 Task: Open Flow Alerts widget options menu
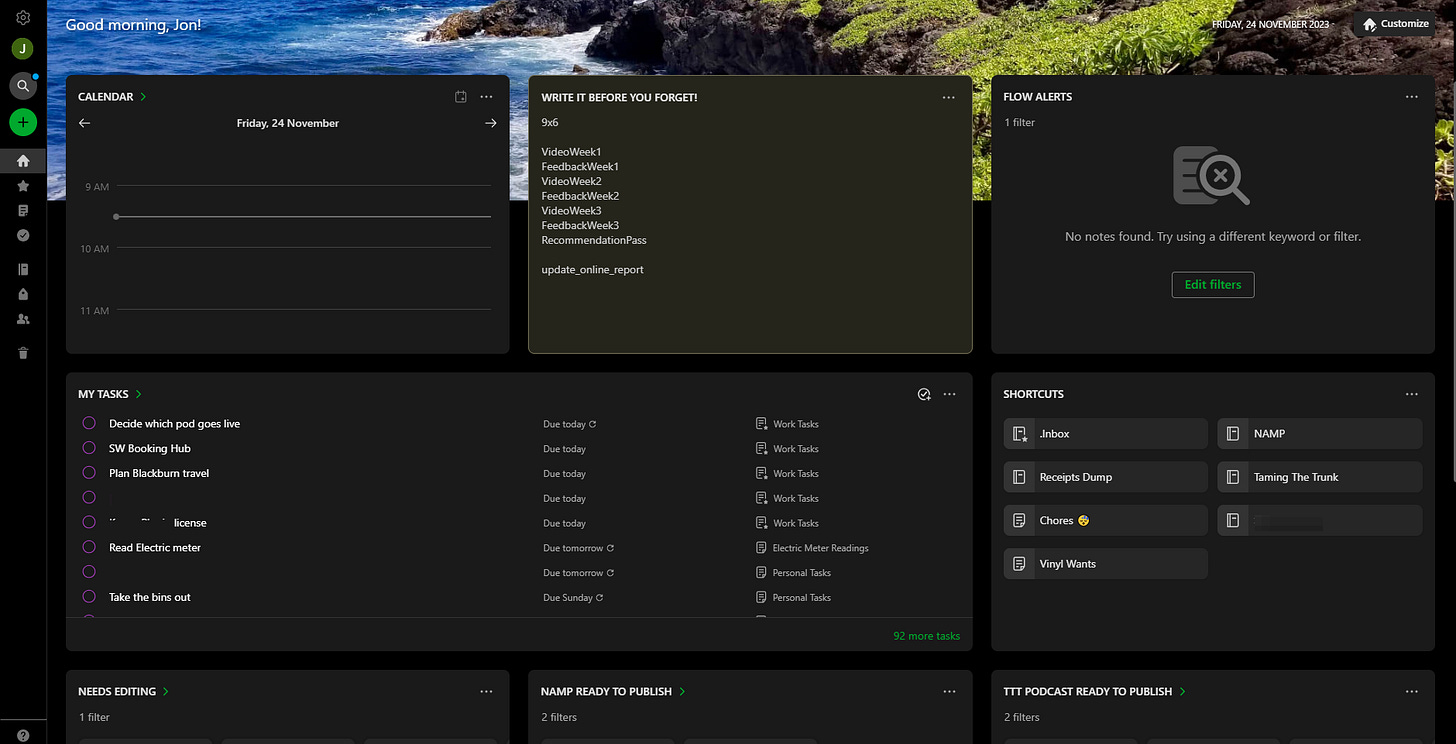(1411, 97)
